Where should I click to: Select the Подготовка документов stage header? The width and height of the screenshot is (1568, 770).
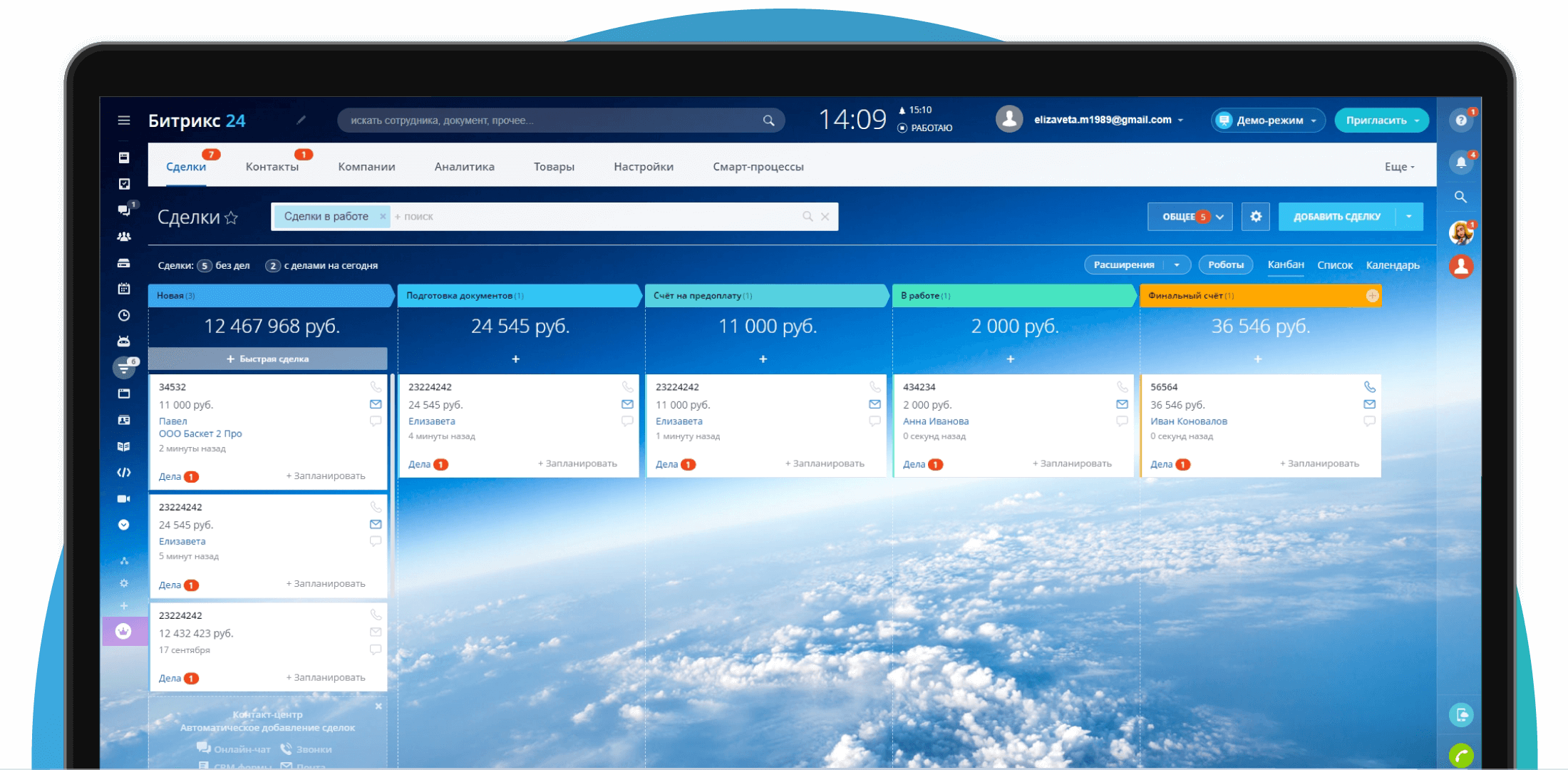click(x=519, y=295)
